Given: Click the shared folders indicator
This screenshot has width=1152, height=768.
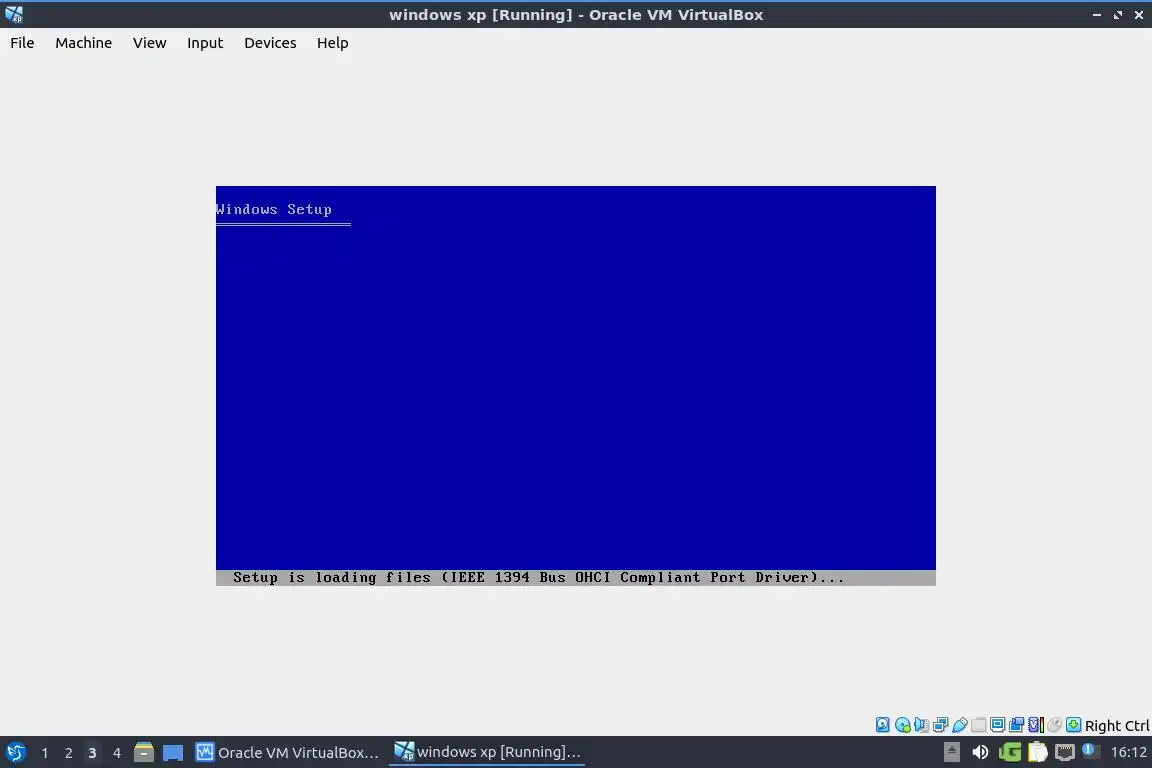Looking at the screenshot, I should point(979,725).
